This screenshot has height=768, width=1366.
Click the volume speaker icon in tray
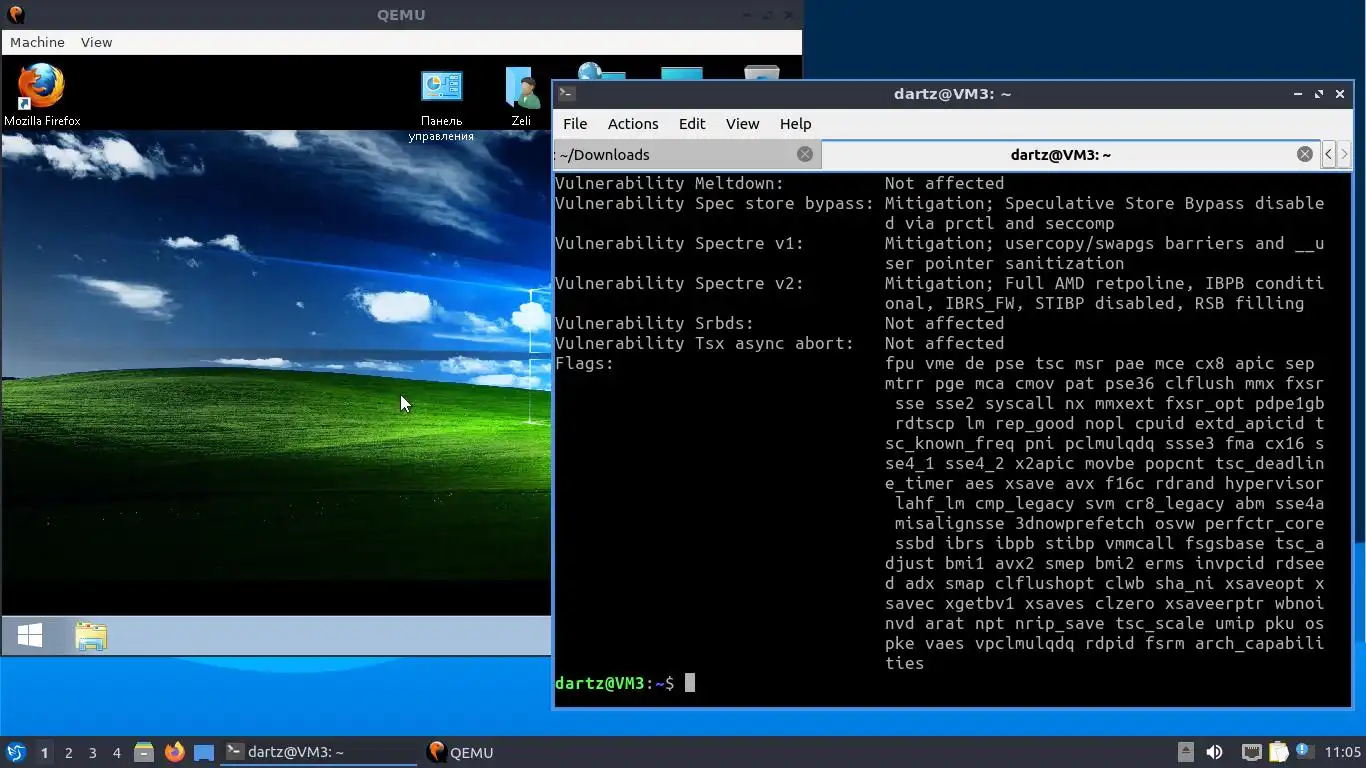coord(1214,752)
